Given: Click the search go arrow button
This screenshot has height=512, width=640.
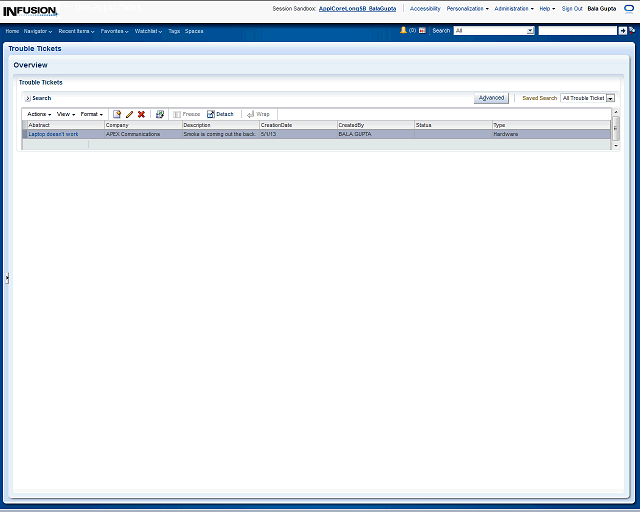Looking at the screenshot, I should (x=622, y=31).
